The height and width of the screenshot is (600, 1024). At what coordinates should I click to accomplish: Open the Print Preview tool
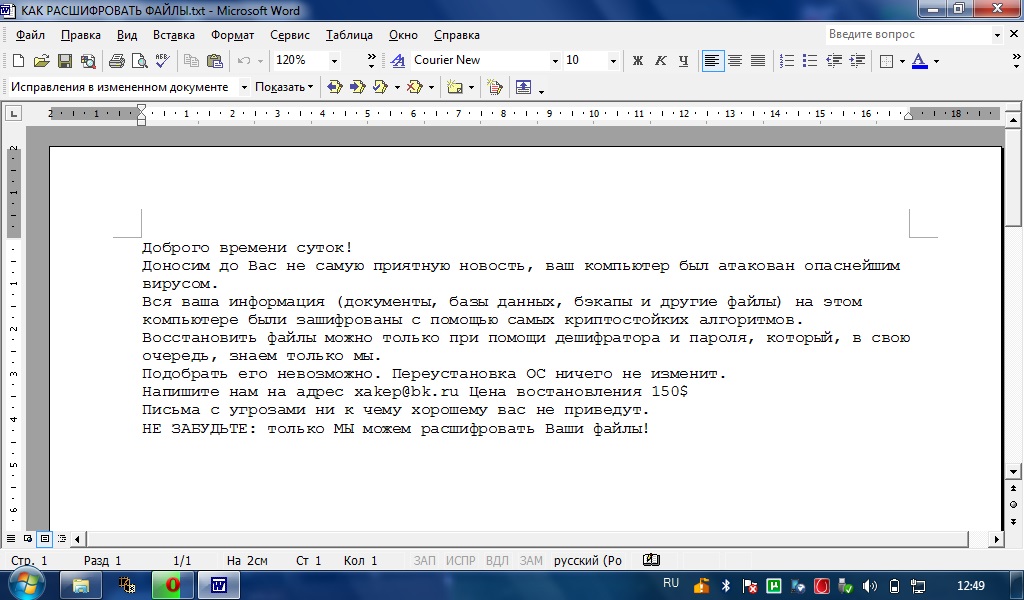(140, 61)
